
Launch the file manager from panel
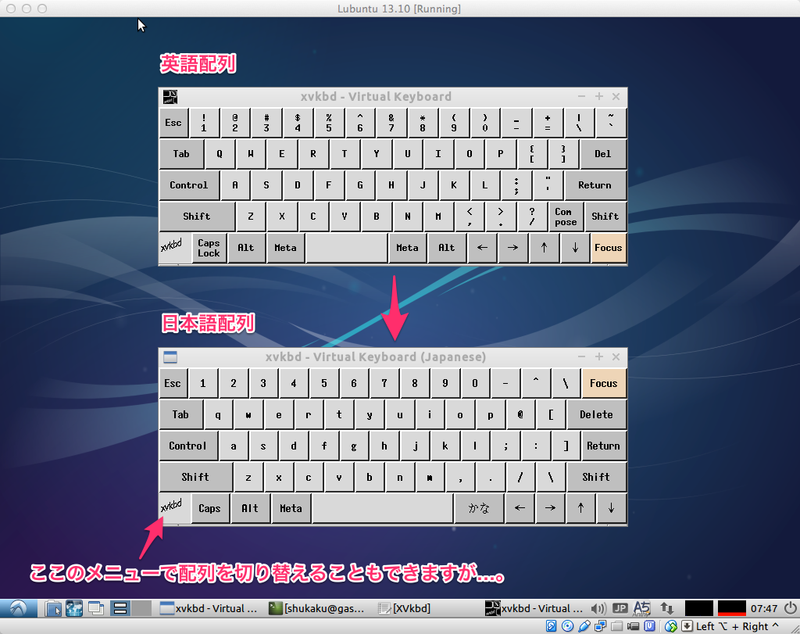click(x=53, y=608)
